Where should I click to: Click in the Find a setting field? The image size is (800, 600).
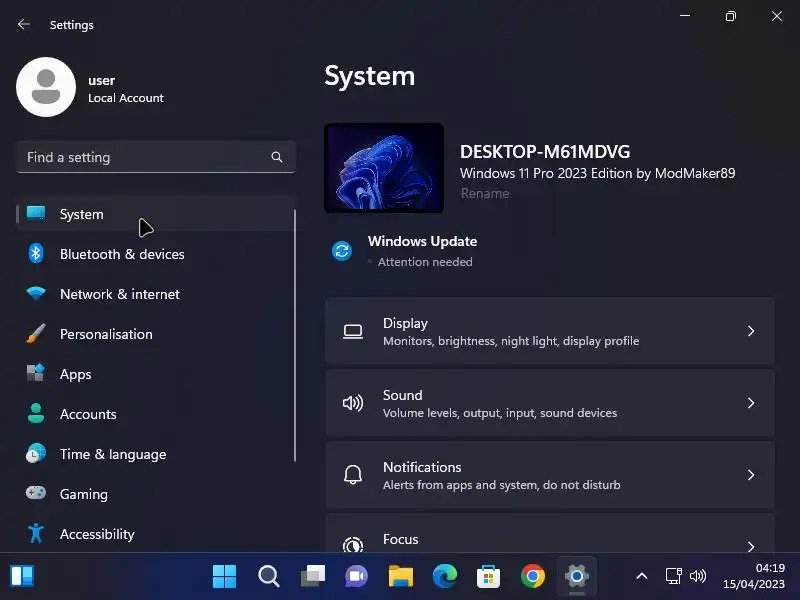click(x=156, y=157)
